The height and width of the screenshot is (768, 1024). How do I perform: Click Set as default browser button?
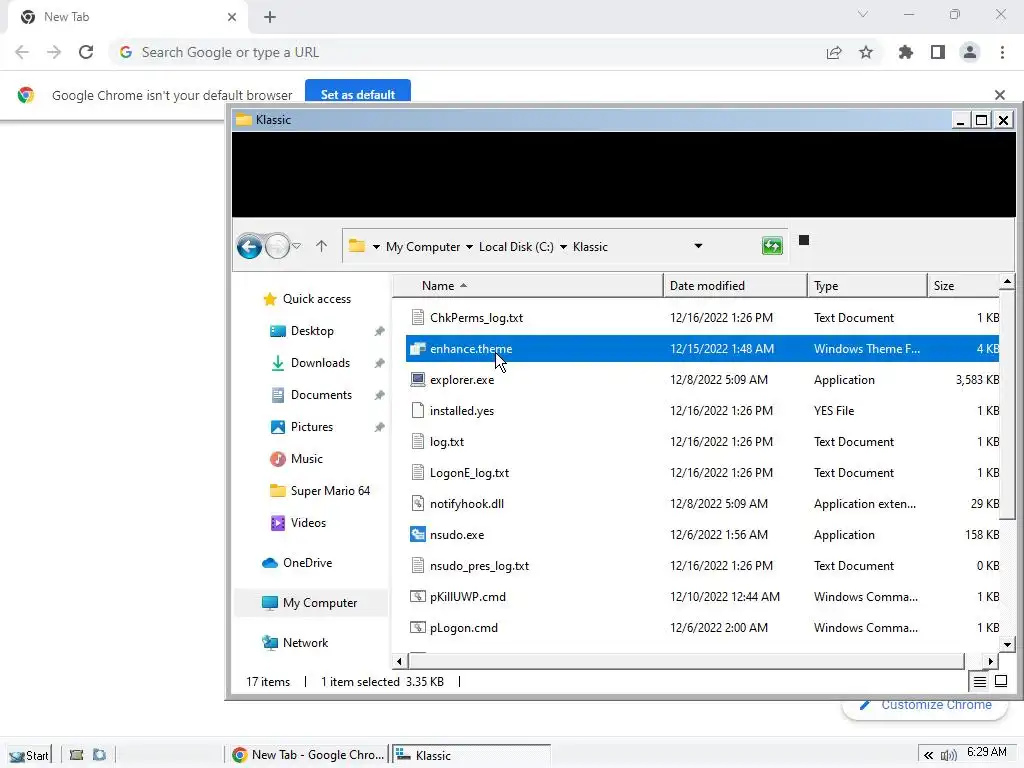(x=358, y=93)
